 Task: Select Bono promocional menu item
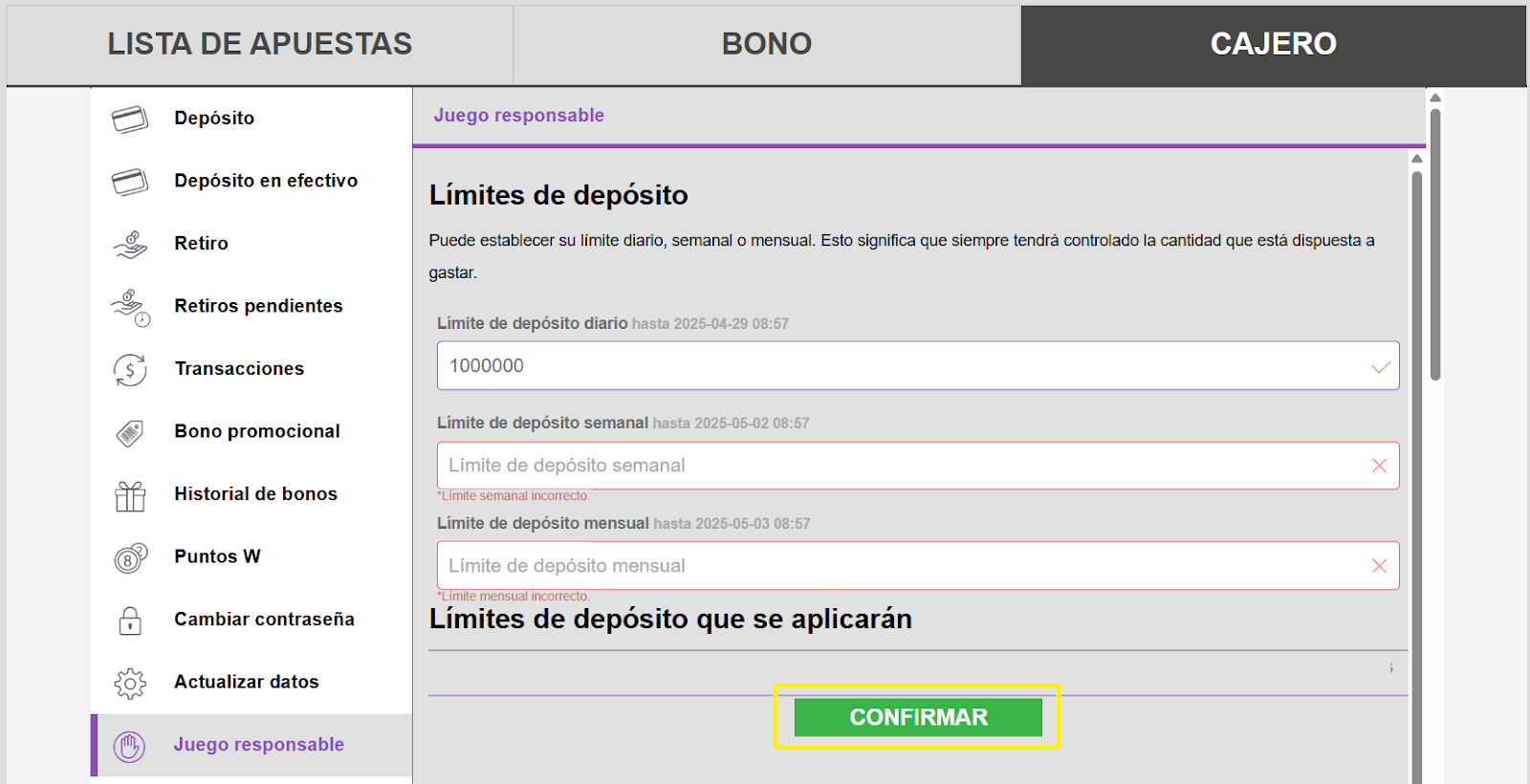[251, 431]
